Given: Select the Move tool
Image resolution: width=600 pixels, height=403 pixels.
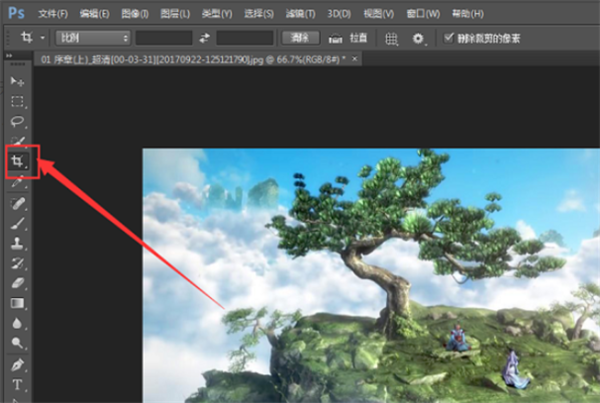Looking at the screenshot, I should coord(17,81).
